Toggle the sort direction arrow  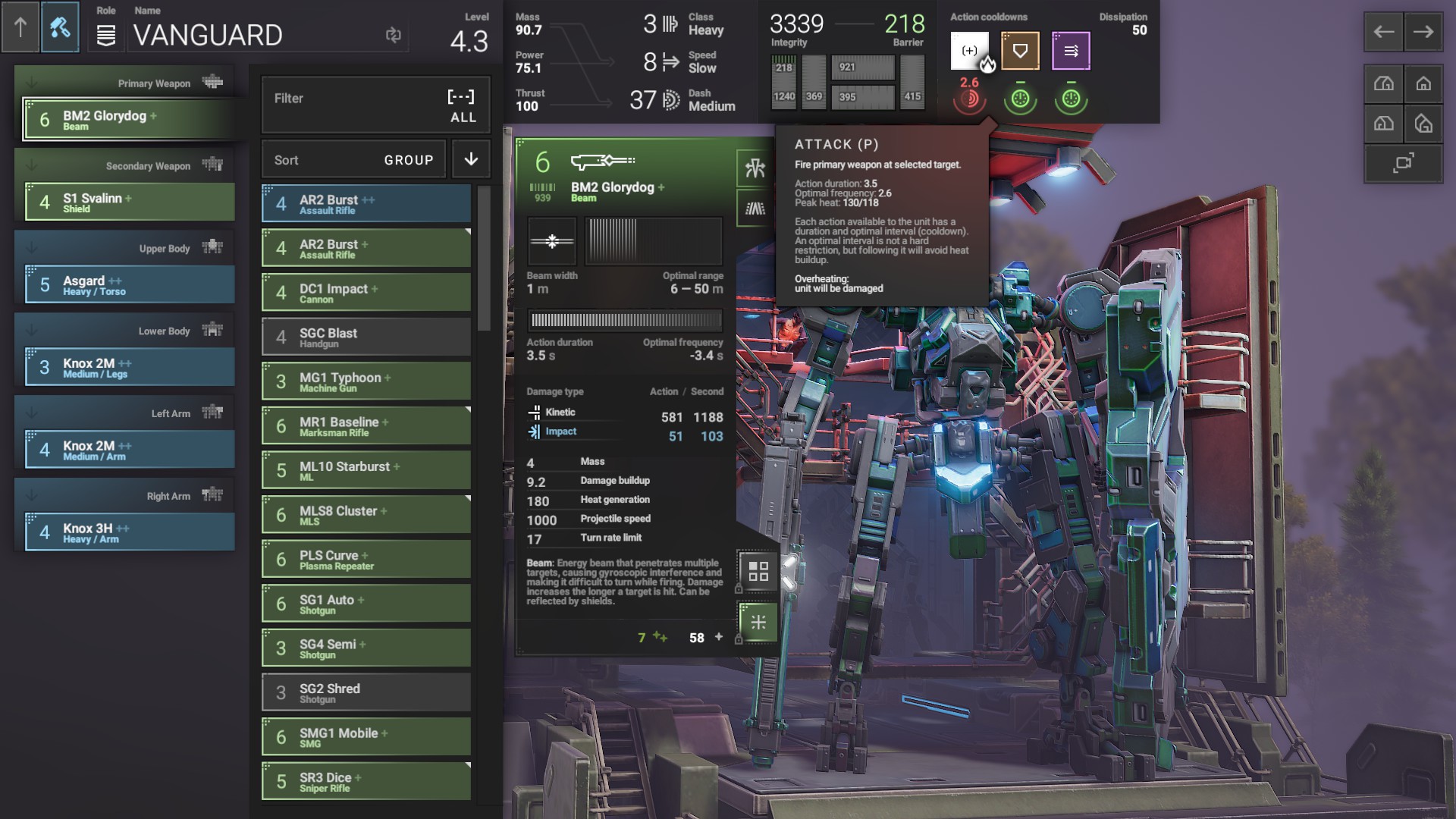[x=471, y=159]
